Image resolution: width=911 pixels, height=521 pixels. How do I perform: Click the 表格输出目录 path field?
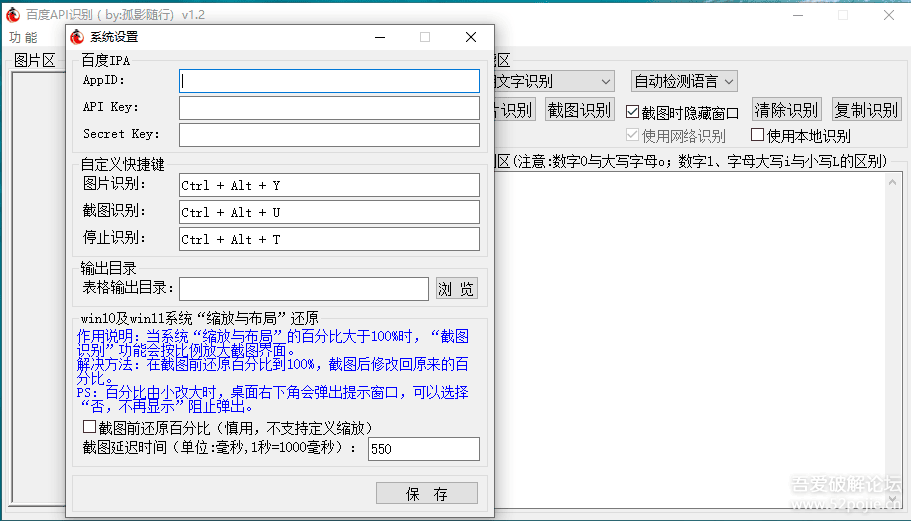[304, 289]
